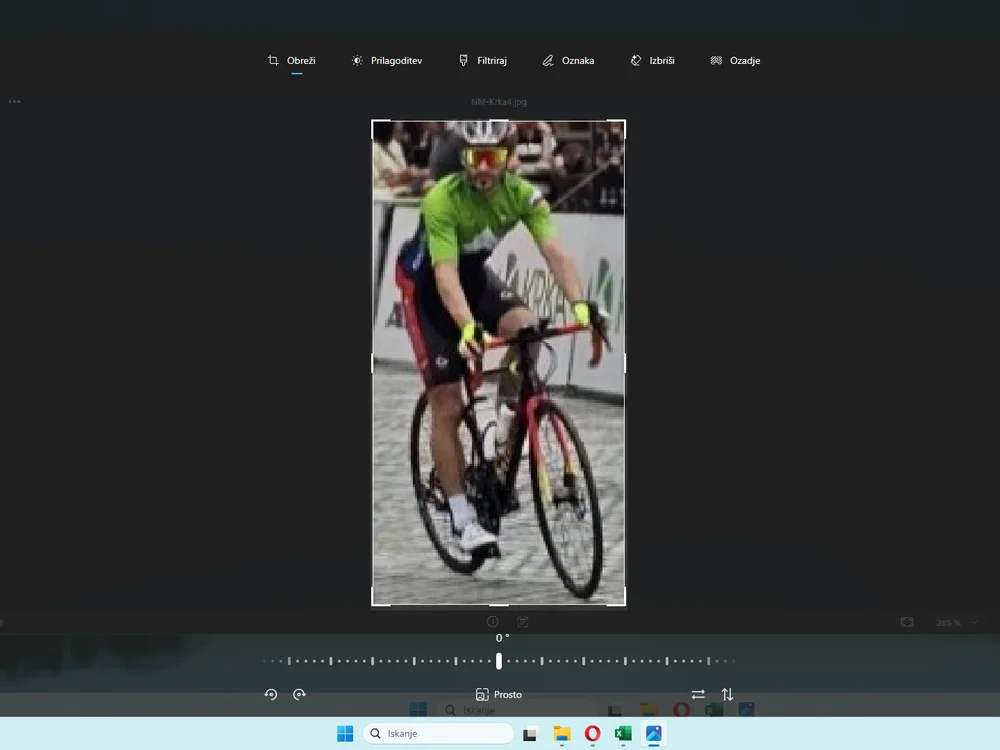Click the Photos app taskbar icon
Image resolution: width=1000 pixels, height=750 pixels.
coord(654,734)
